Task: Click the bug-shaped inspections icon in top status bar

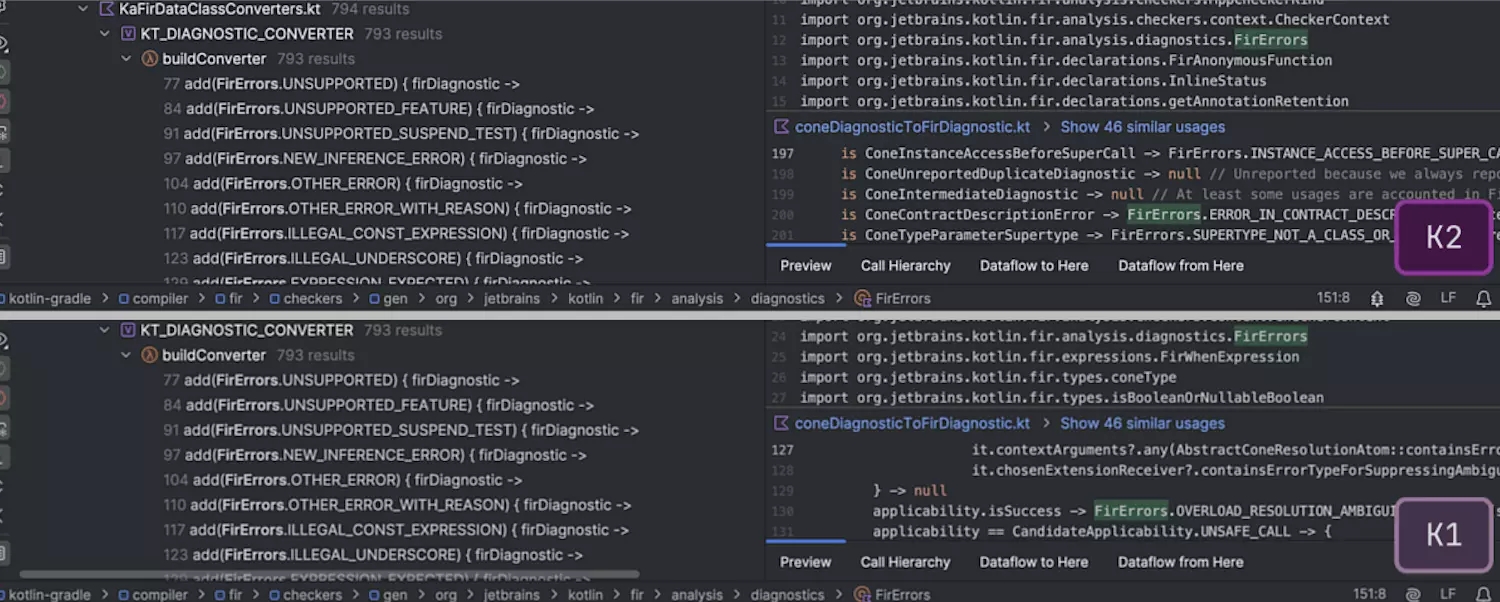Action: click(1377, 298)
